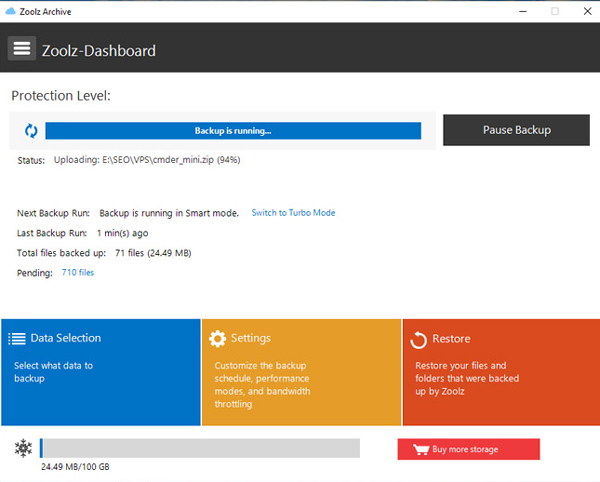Click the snowflake cold storage icon
This screenshot has height=482, width=600.
(23, 448)
